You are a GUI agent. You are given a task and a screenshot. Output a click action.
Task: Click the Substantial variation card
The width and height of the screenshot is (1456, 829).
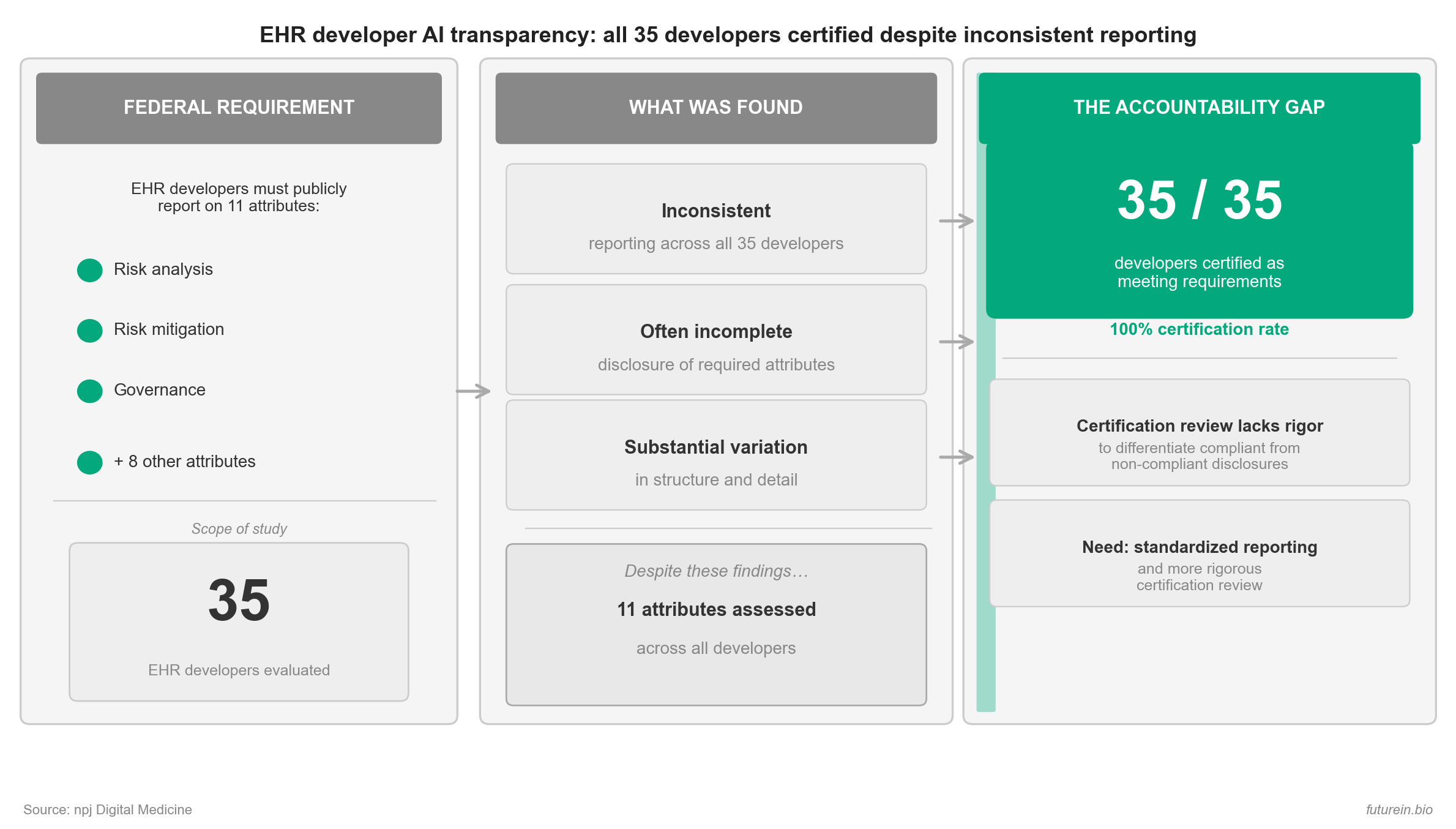tap(716, 455)
